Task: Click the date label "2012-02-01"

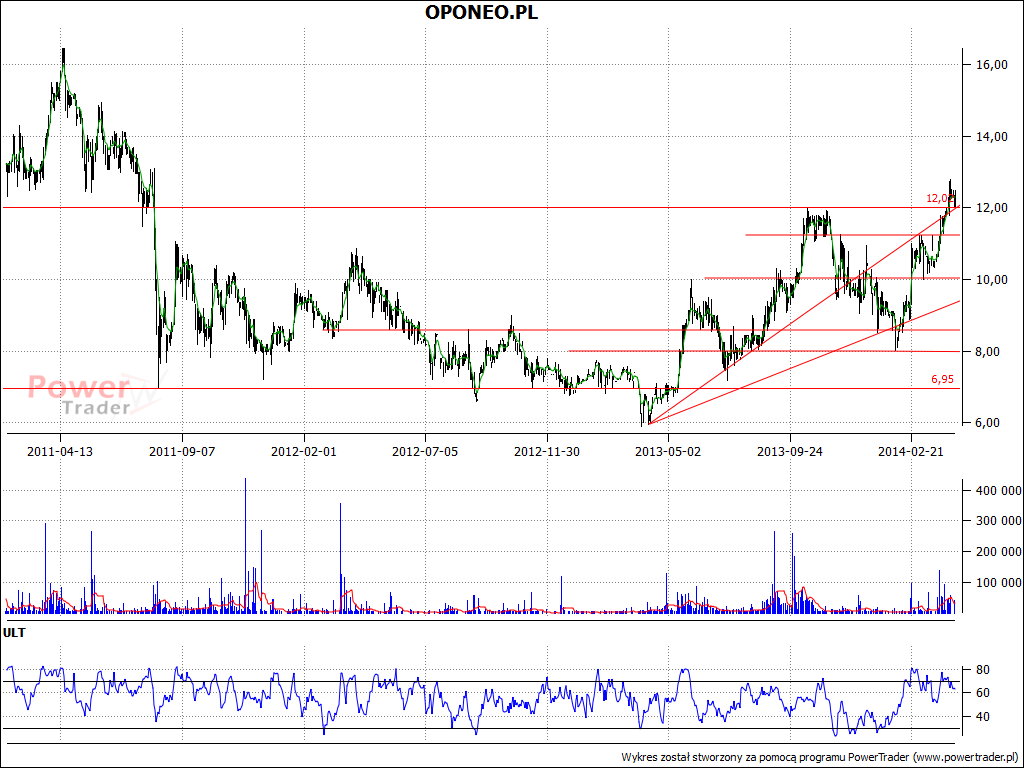Action: coord(304,451)
